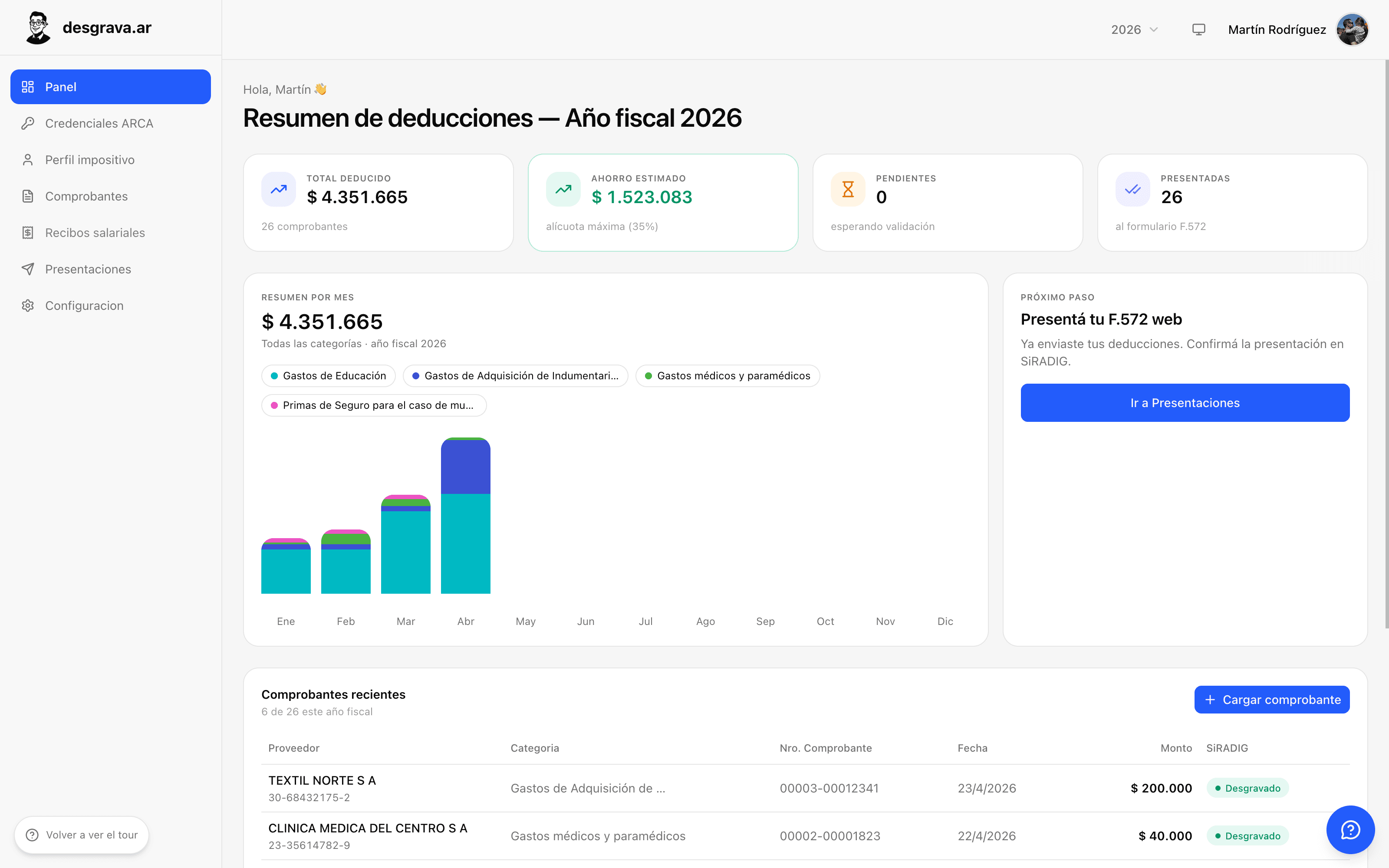1389x868 pixels.
Task: Click the Fecha column header
Action: tap(973, 748)
